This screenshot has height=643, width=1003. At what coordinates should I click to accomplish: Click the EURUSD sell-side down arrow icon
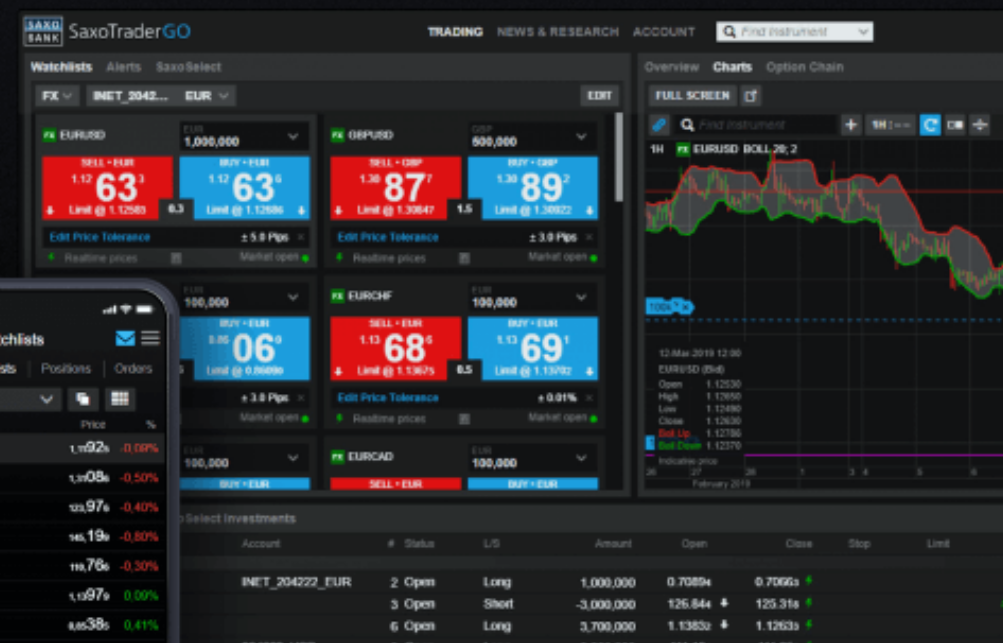click(51, 210)
